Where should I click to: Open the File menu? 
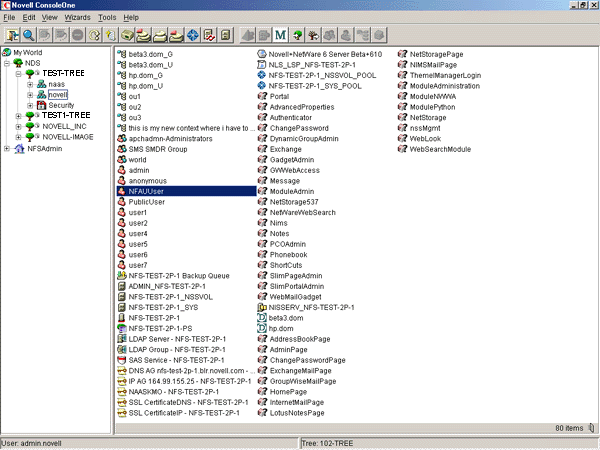pyautogui.click(x=9, y=18)
